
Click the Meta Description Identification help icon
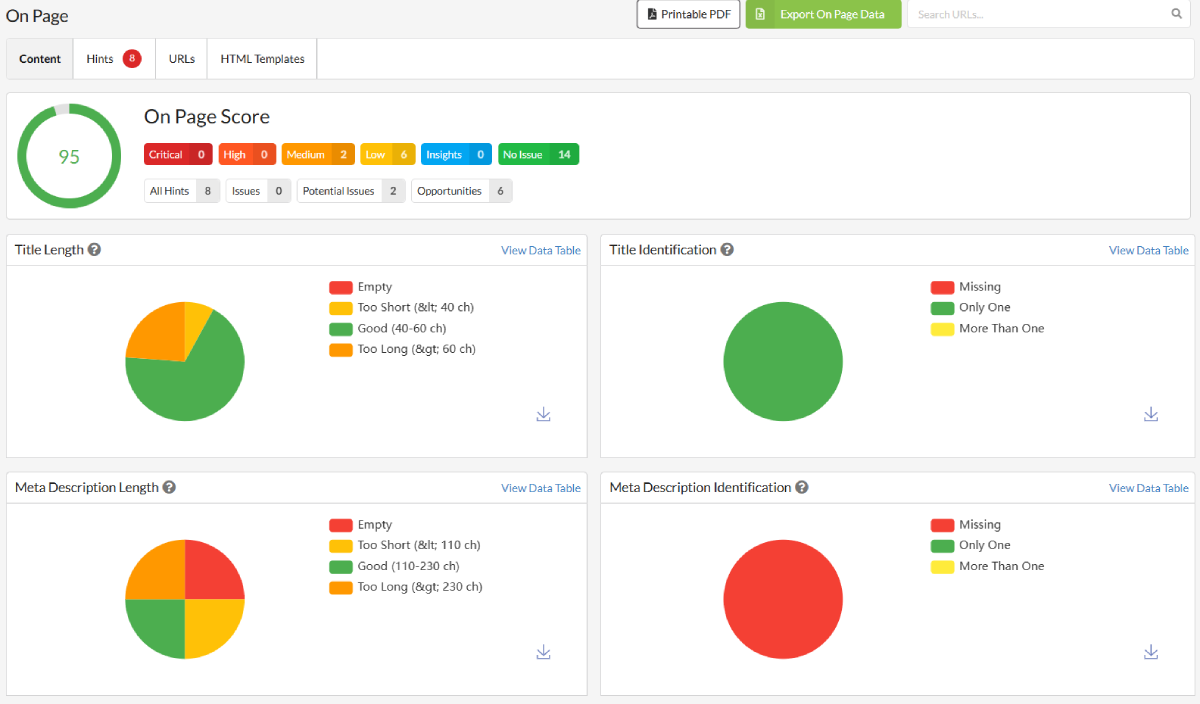click(x=801, y=487)
